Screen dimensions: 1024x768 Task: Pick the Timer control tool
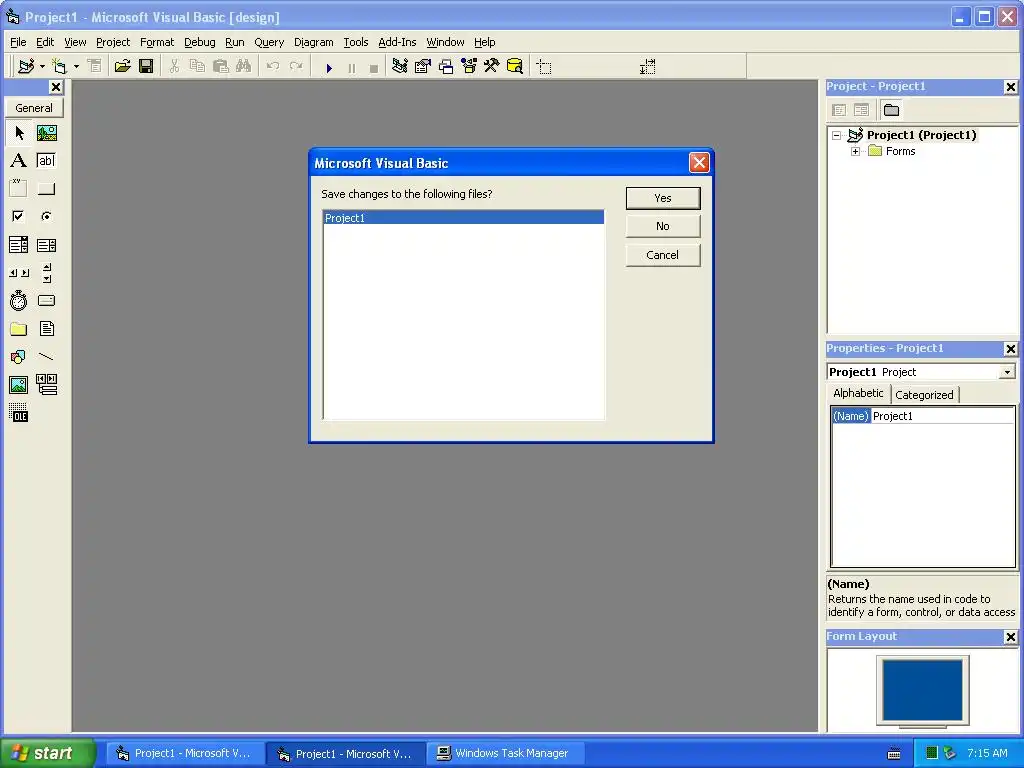[19, 300]
